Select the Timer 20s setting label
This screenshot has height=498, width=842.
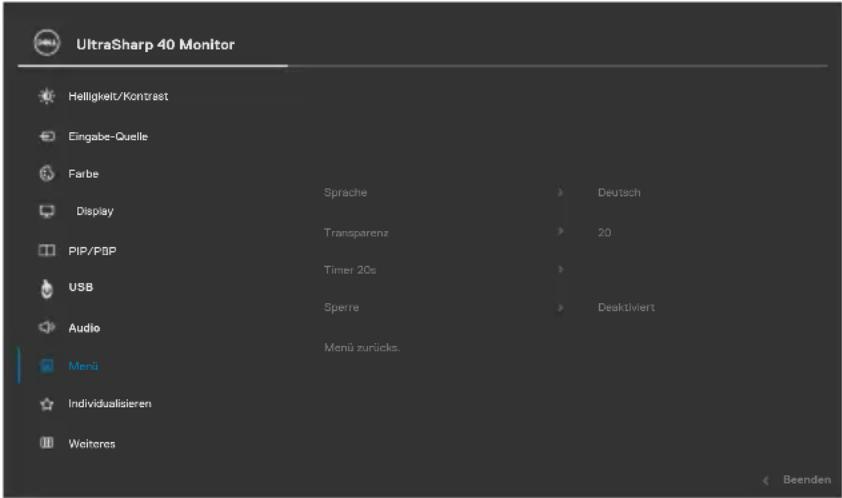pyautogui.click(x=350, y=270)
